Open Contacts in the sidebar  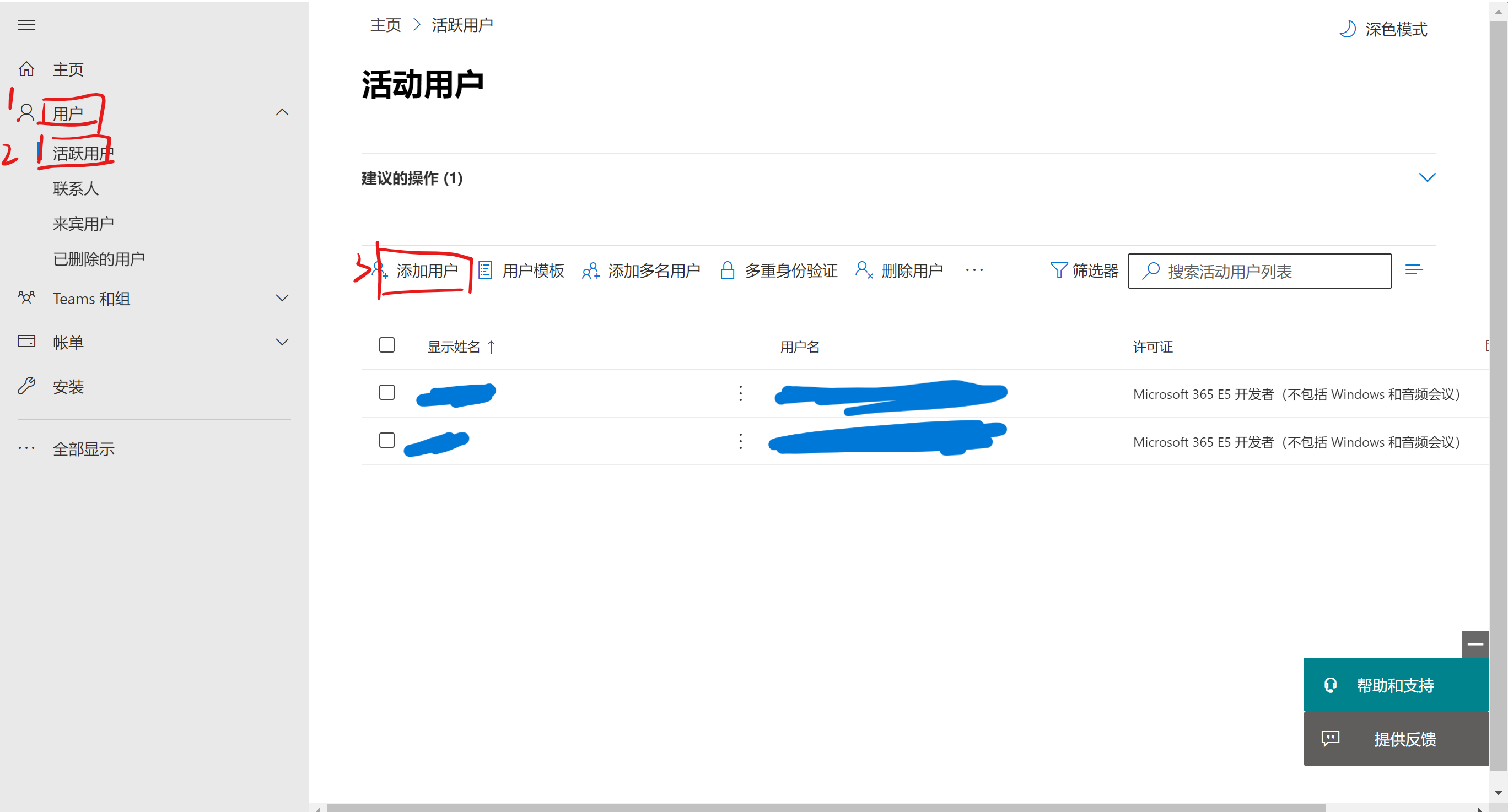coord(76,188)
